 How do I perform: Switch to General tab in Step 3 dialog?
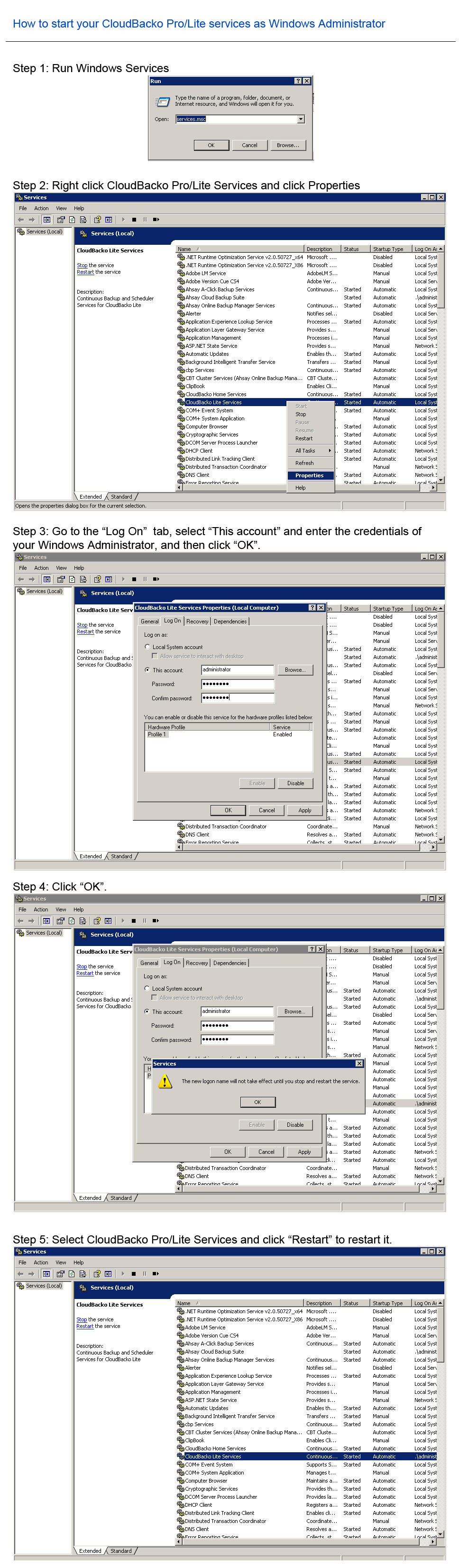coord(150,622)
